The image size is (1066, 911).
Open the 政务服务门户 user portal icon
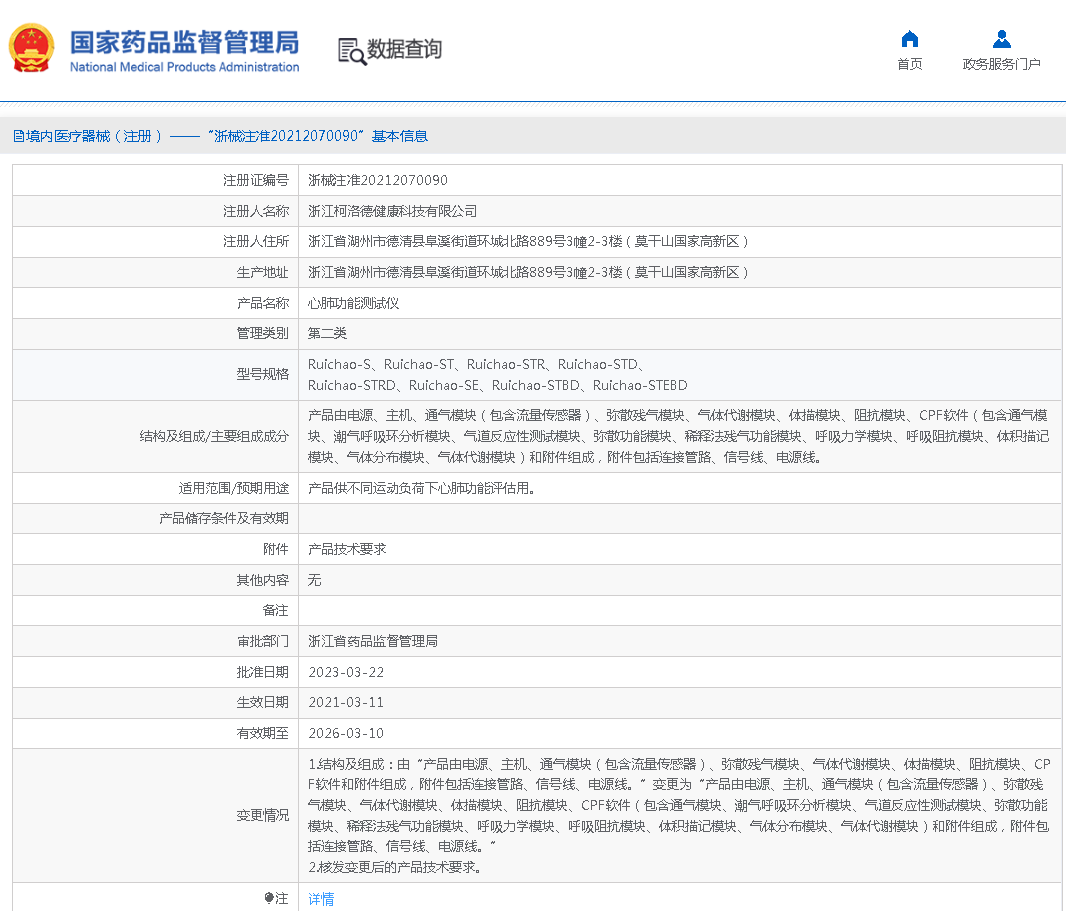click(1001, 39)
